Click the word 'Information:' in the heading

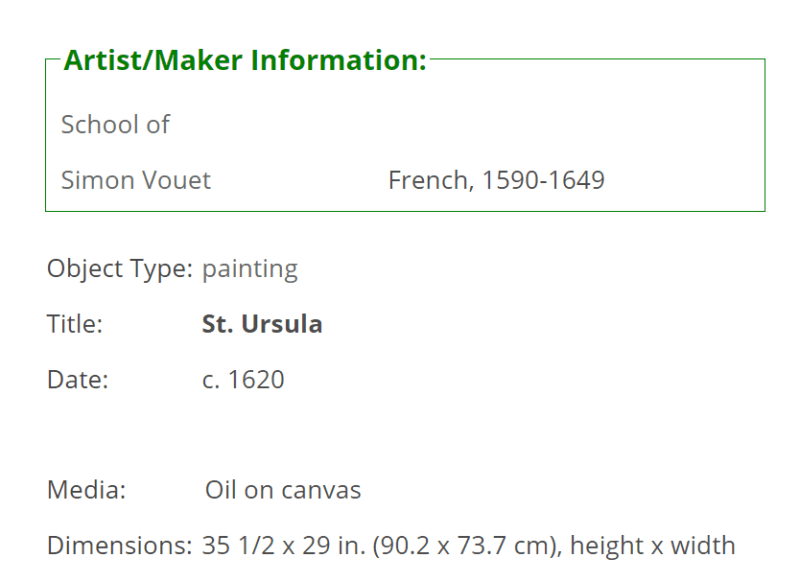point(338,60)
